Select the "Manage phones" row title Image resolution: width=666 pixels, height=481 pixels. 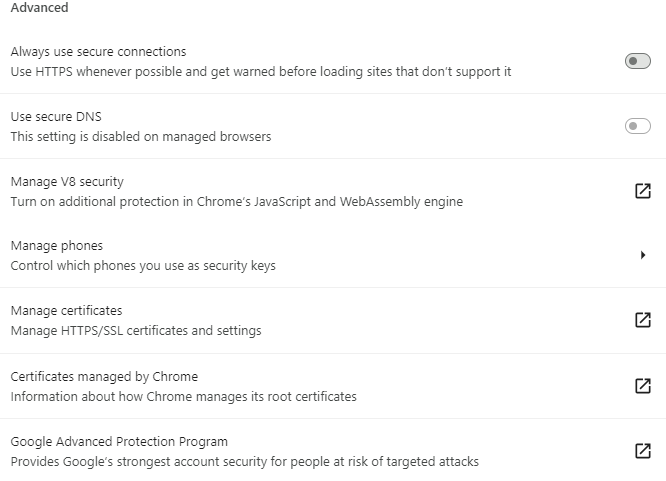tap(57, 245)
